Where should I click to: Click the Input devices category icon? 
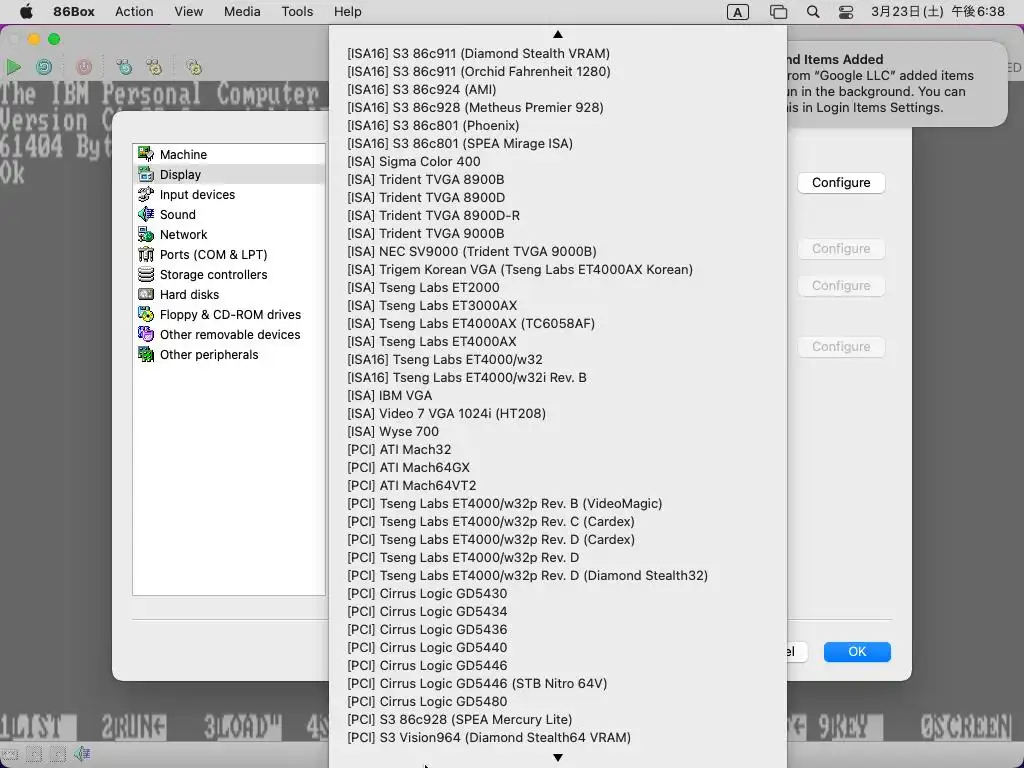[146, 194]
